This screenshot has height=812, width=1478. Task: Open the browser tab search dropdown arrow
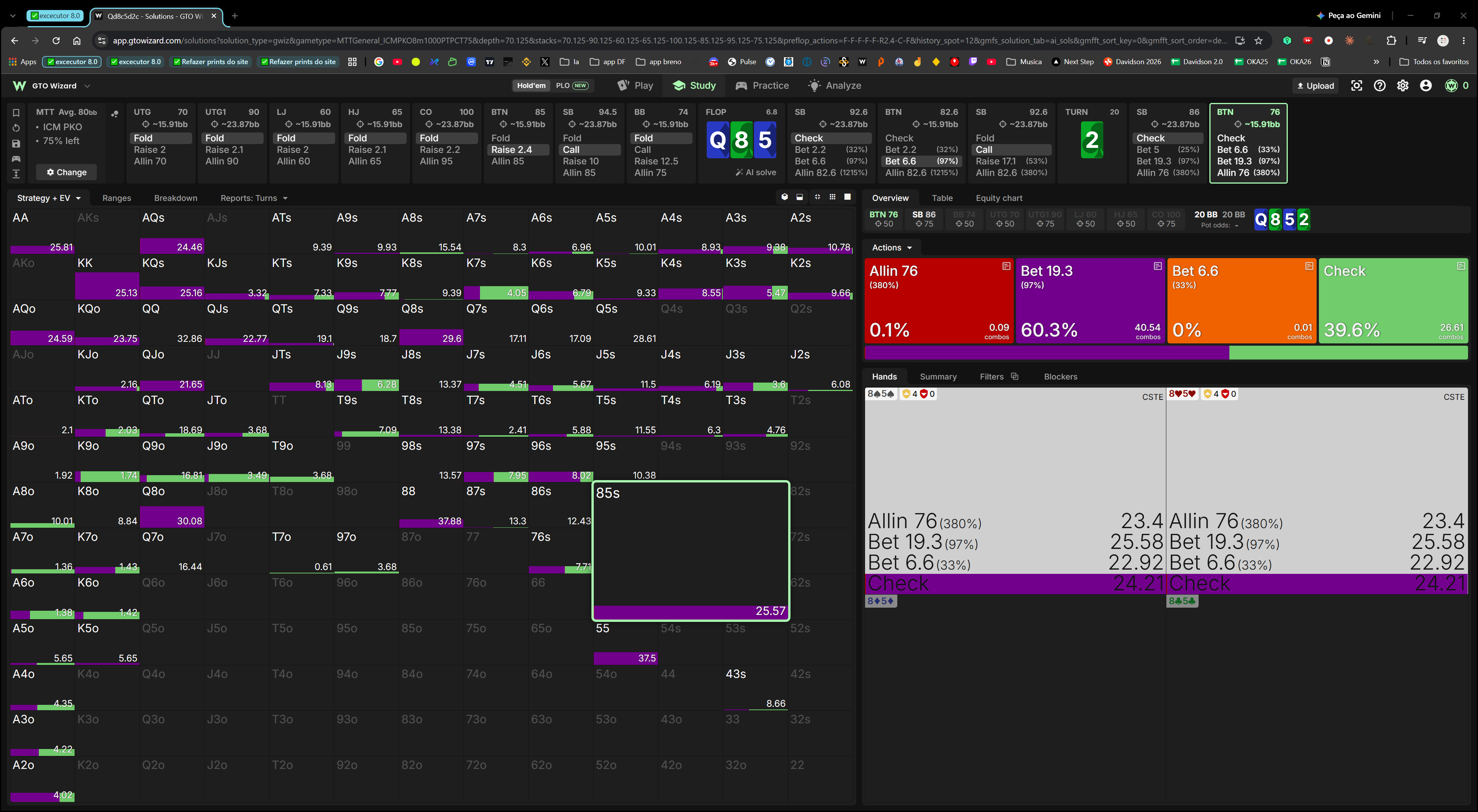(x=13, y=15)
